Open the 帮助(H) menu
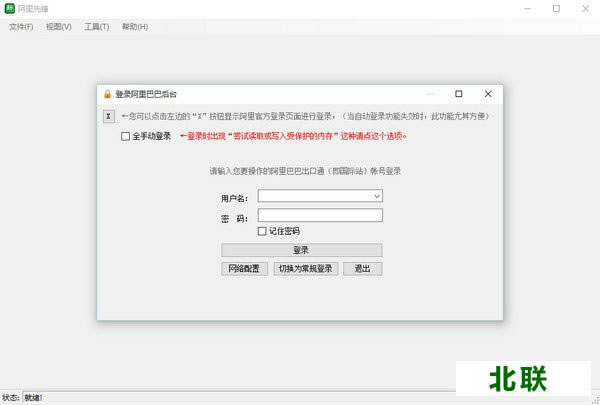Screen dimensions: 600x405 pos(135,27)
